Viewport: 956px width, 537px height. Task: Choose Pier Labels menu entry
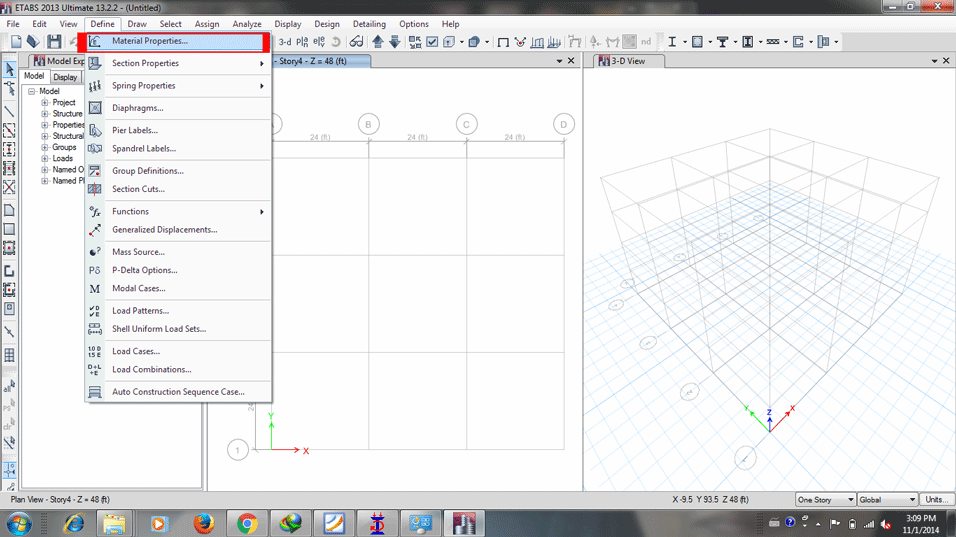[x=177, y=130]
